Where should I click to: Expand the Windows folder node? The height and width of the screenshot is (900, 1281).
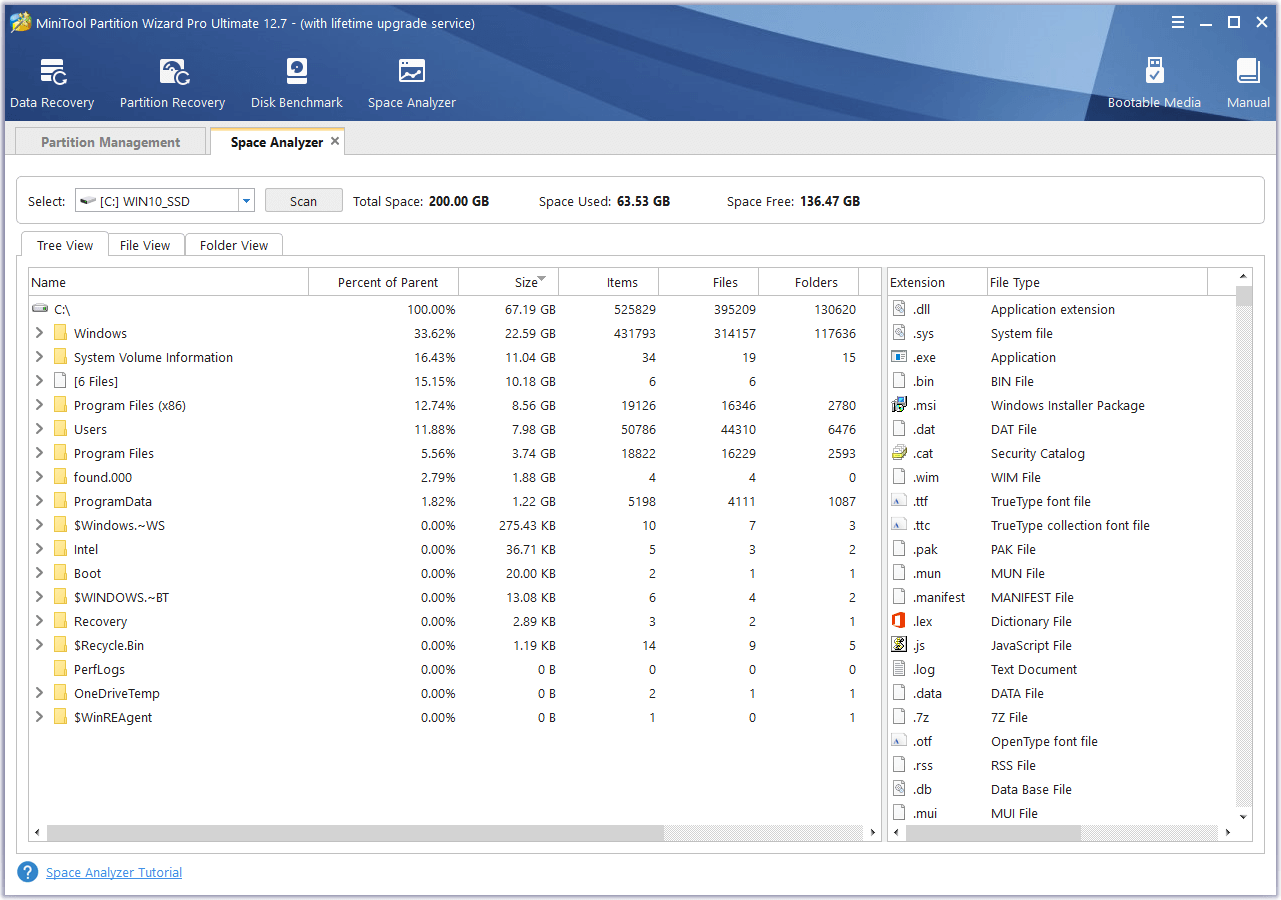click(x=39, y=333)
